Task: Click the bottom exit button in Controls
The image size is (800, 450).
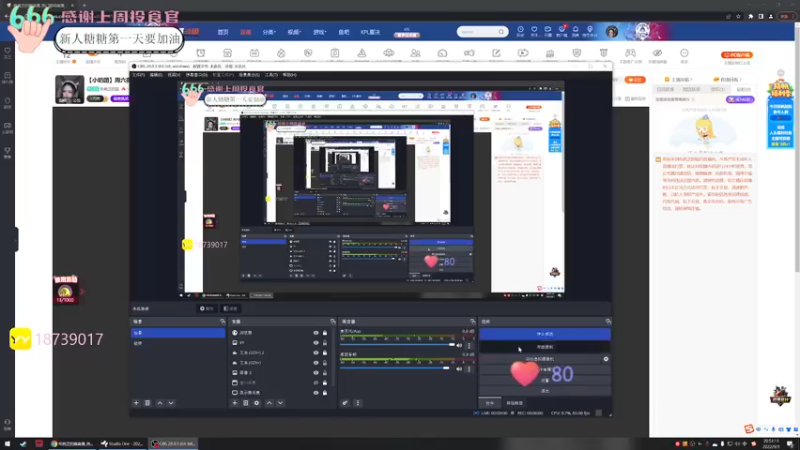Action: tap(545, 391)
